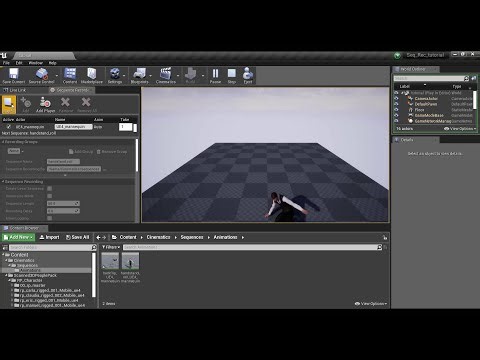Click the Content root folder icon in breadcrumb
Image resolution: width=480 pixels, height=360 pixels.
[114, 237]
